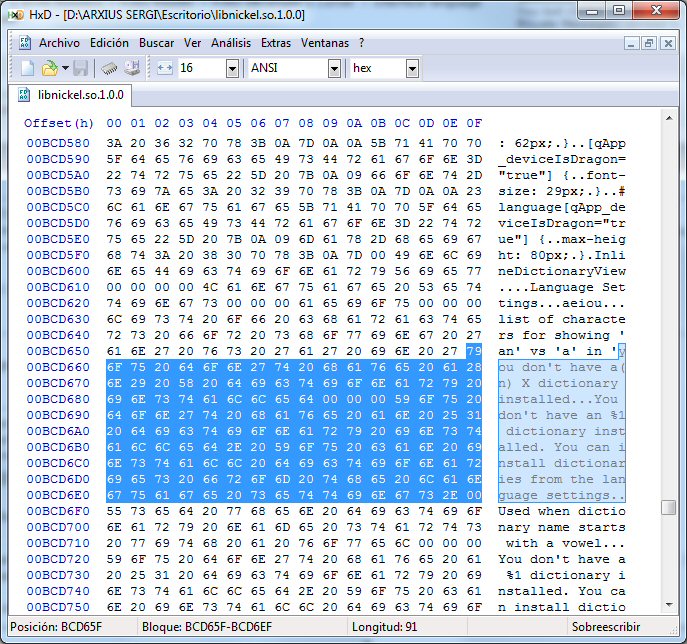687x644 pixels.
Task: Click the highlighted 79 byte in row 00BCD650
Action: tap(474, 351)
